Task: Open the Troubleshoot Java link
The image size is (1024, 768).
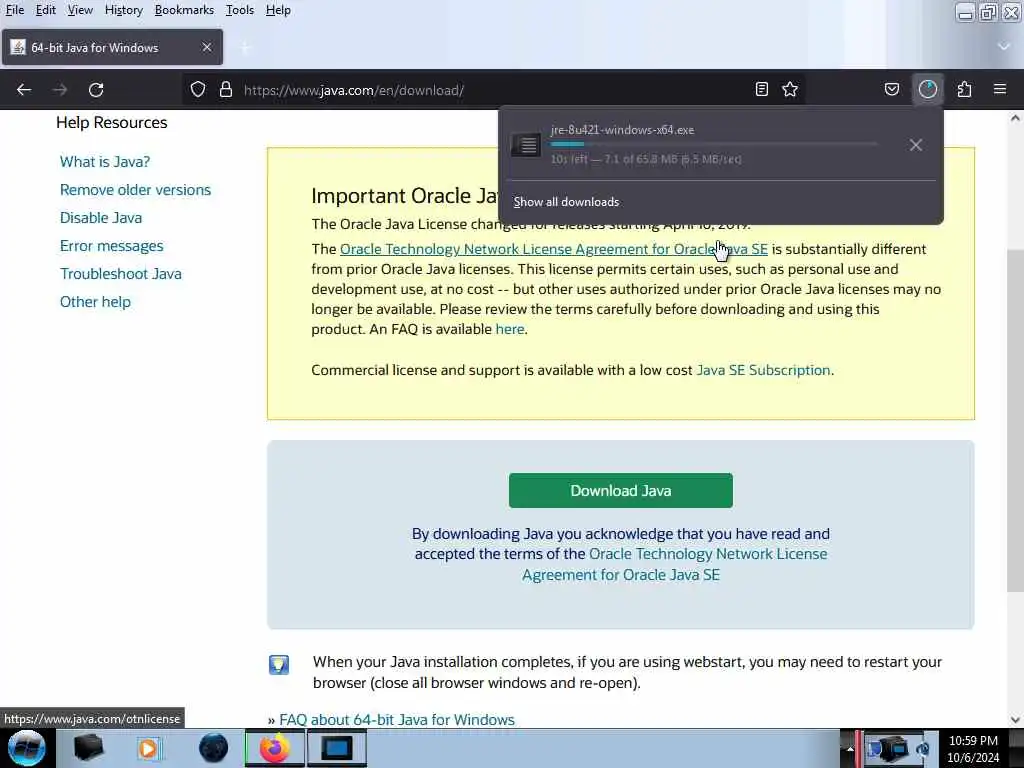Action: pyautogui.click(x=121, y=274)
